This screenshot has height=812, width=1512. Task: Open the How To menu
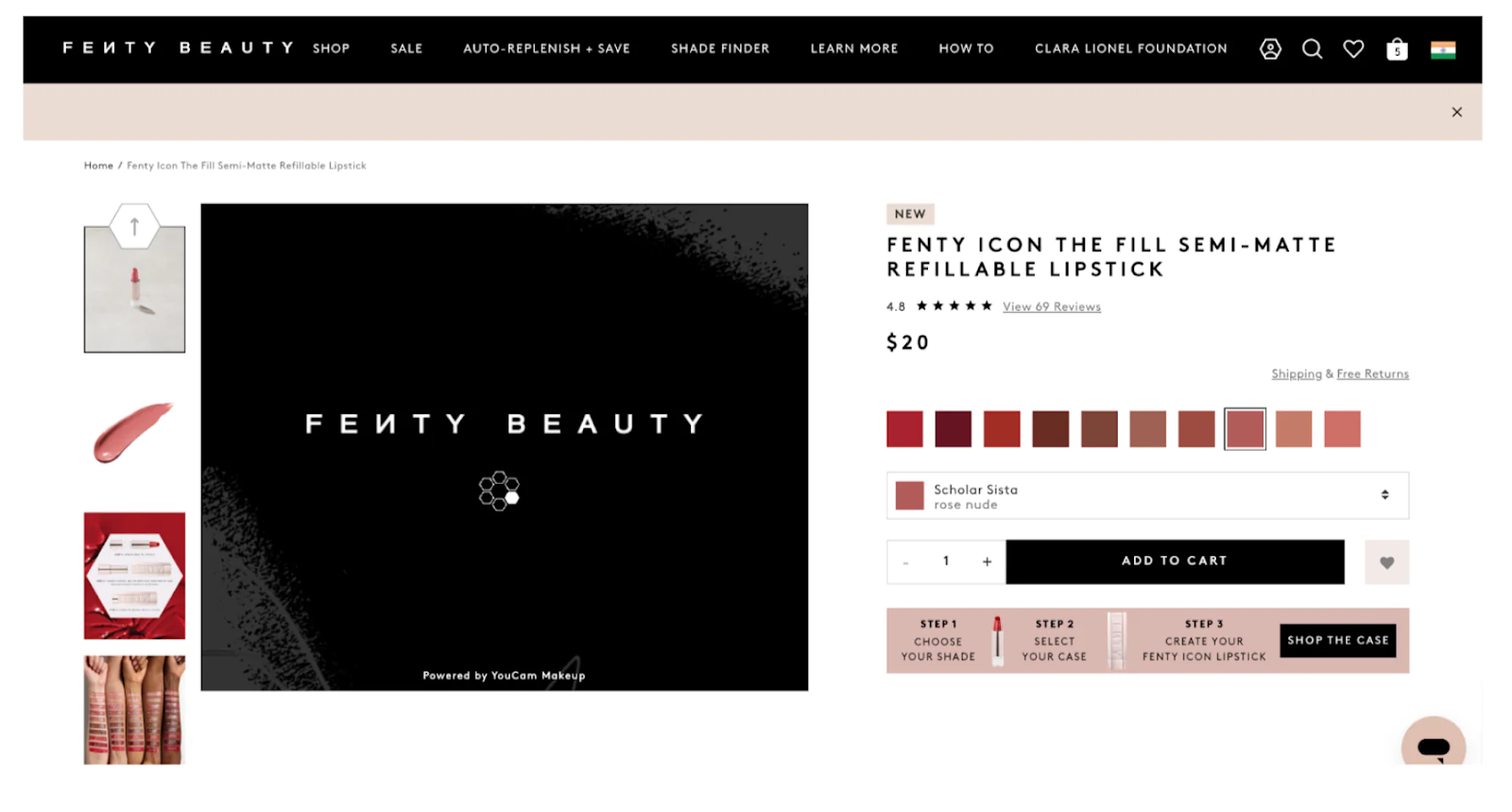coord(966,48)
